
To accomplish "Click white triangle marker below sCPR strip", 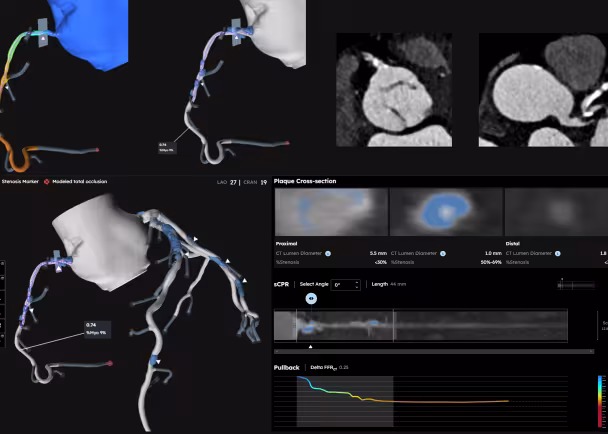I will tap(310, 346).
